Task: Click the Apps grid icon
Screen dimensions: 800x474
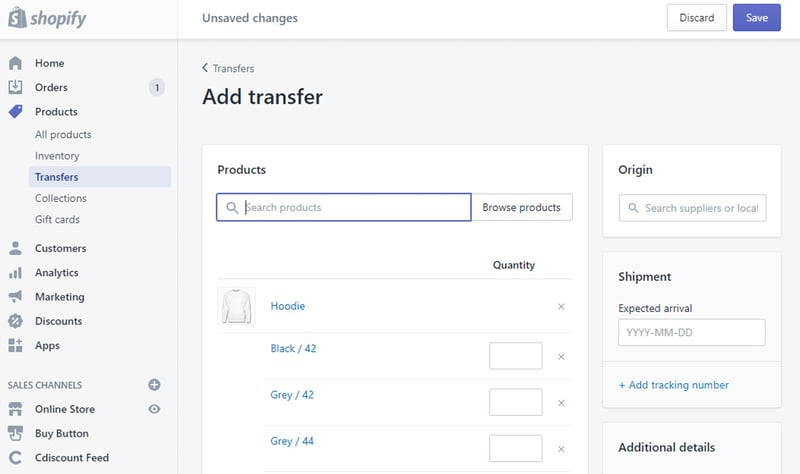Action: tap(15, 345)
